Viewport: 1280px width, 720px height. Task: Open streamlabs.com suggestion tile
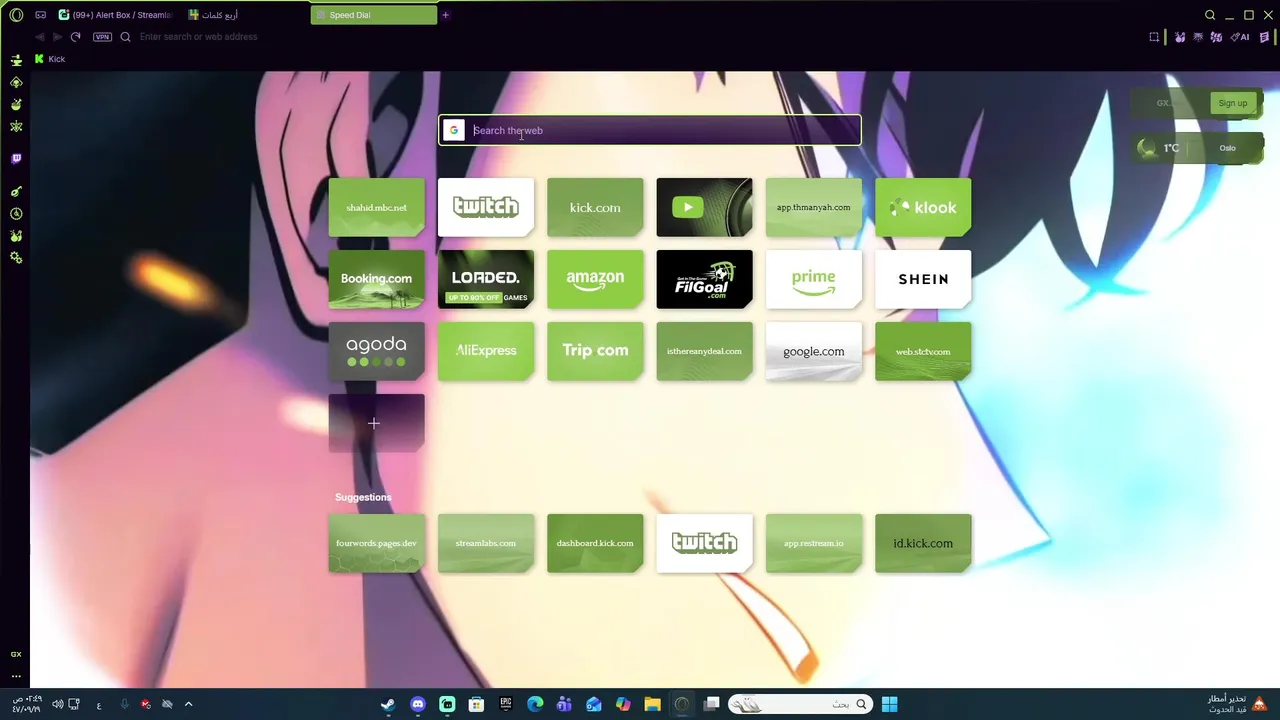[x=485, y=543]
